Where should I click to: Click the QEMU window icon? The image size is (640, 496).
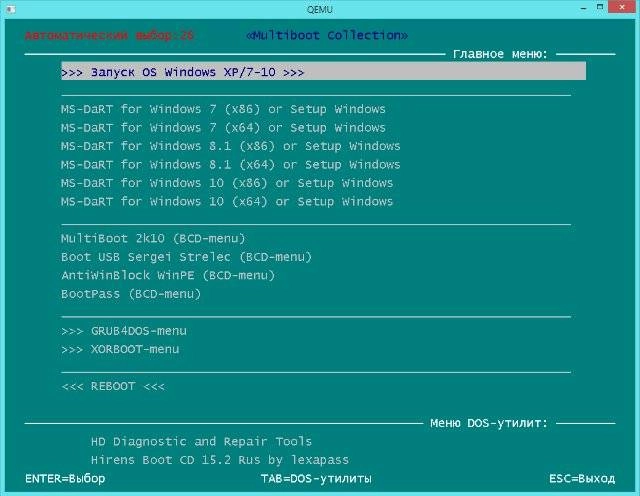[11, 9]
